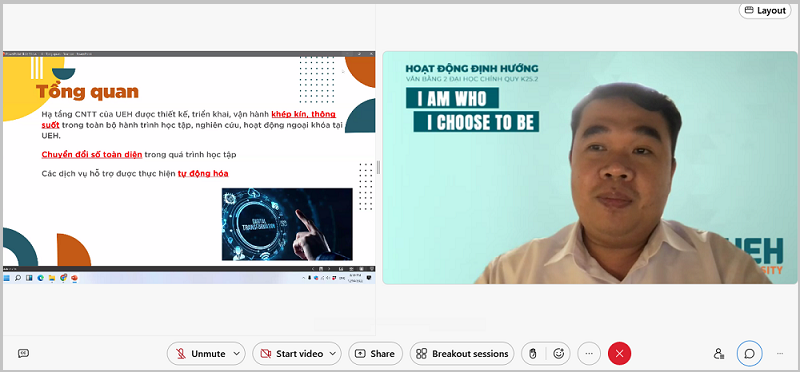
Task: Click the 'khép kín, thông' underlined text
Action: [x=304, y=114]
